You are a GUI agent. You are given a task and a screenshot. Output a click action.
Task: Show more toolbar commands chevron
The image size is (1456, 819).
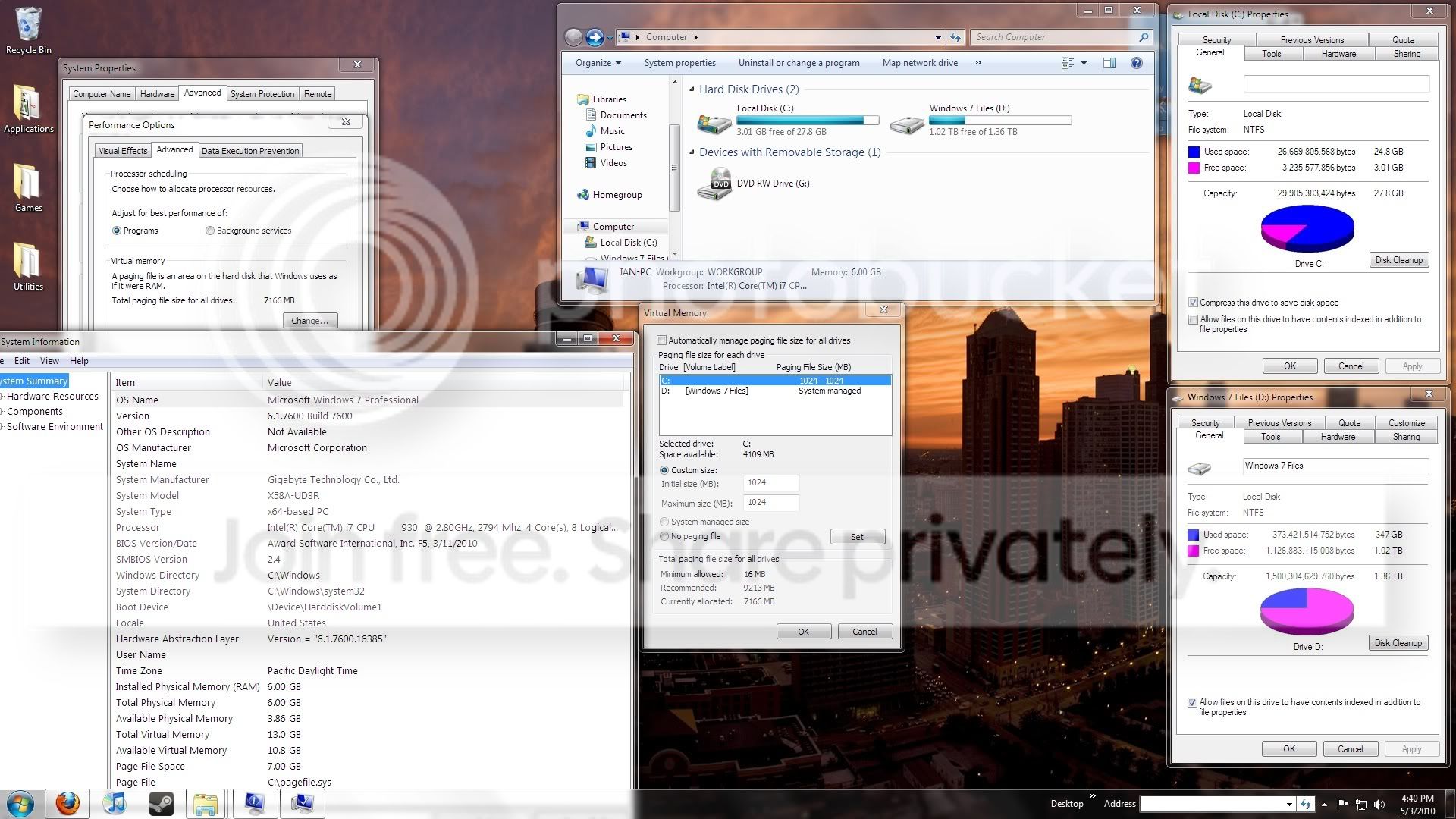click(978, 63)
